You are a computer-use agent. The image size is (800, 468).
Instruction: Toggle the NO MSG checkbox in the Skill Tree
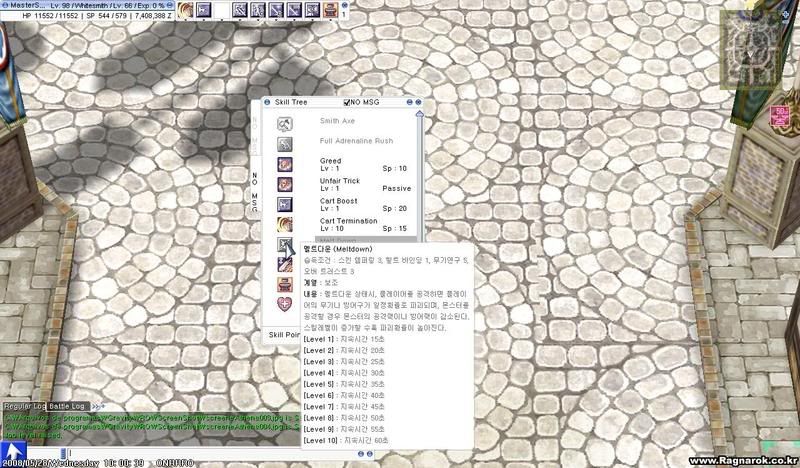point(347,102)
